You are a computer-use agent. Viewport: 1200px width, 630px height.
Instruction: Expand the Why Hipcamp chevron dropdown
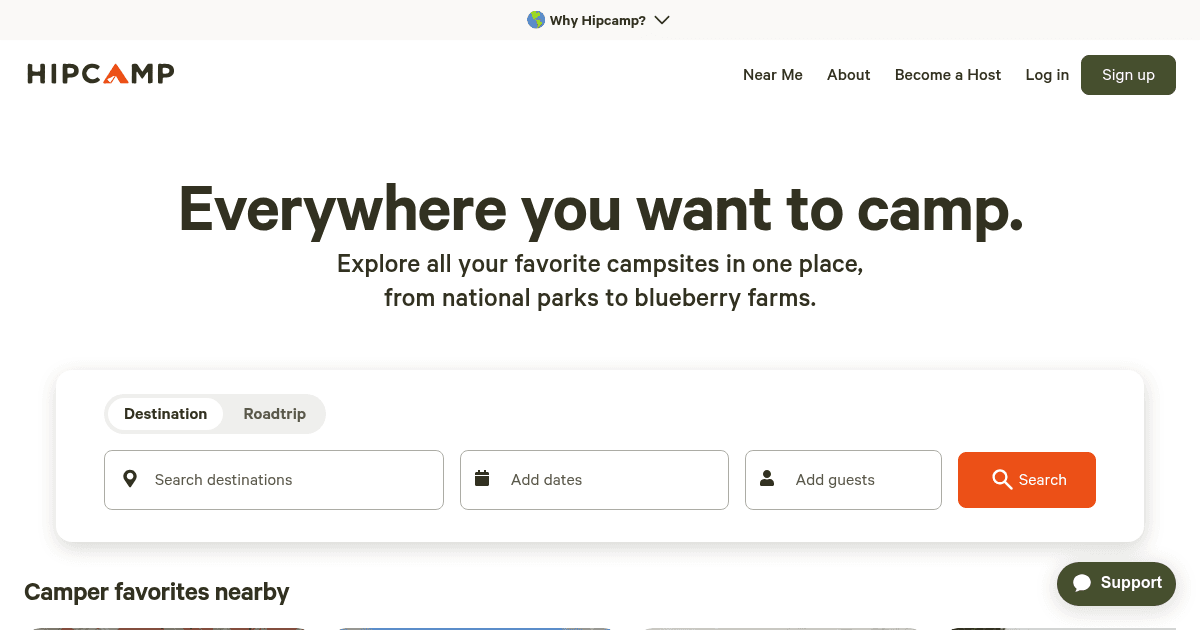pos(661,20)
